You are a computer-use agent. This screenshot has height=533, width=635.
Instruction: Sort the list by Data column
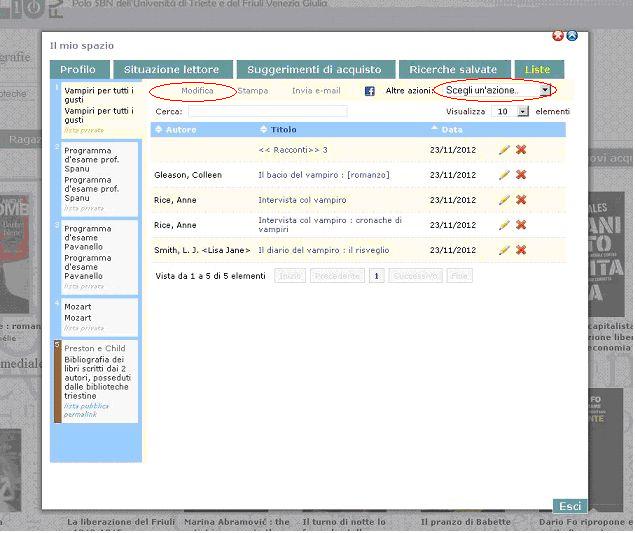[452, 130]
